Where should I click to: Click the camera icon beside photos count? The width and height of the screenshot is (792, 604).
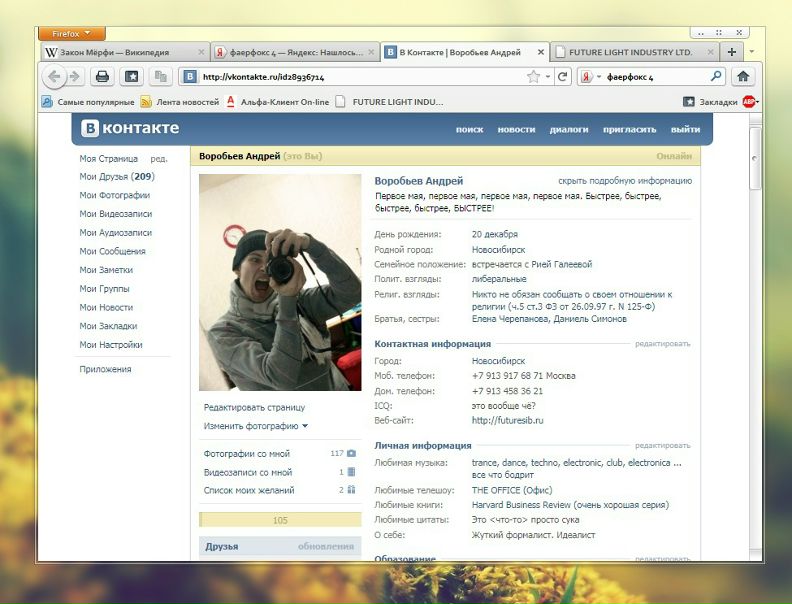click(x=352, y=453)
